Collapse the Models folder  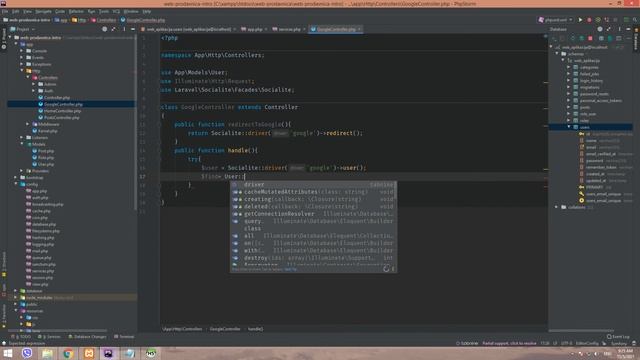pyautogui.click(x=22, y=144)
